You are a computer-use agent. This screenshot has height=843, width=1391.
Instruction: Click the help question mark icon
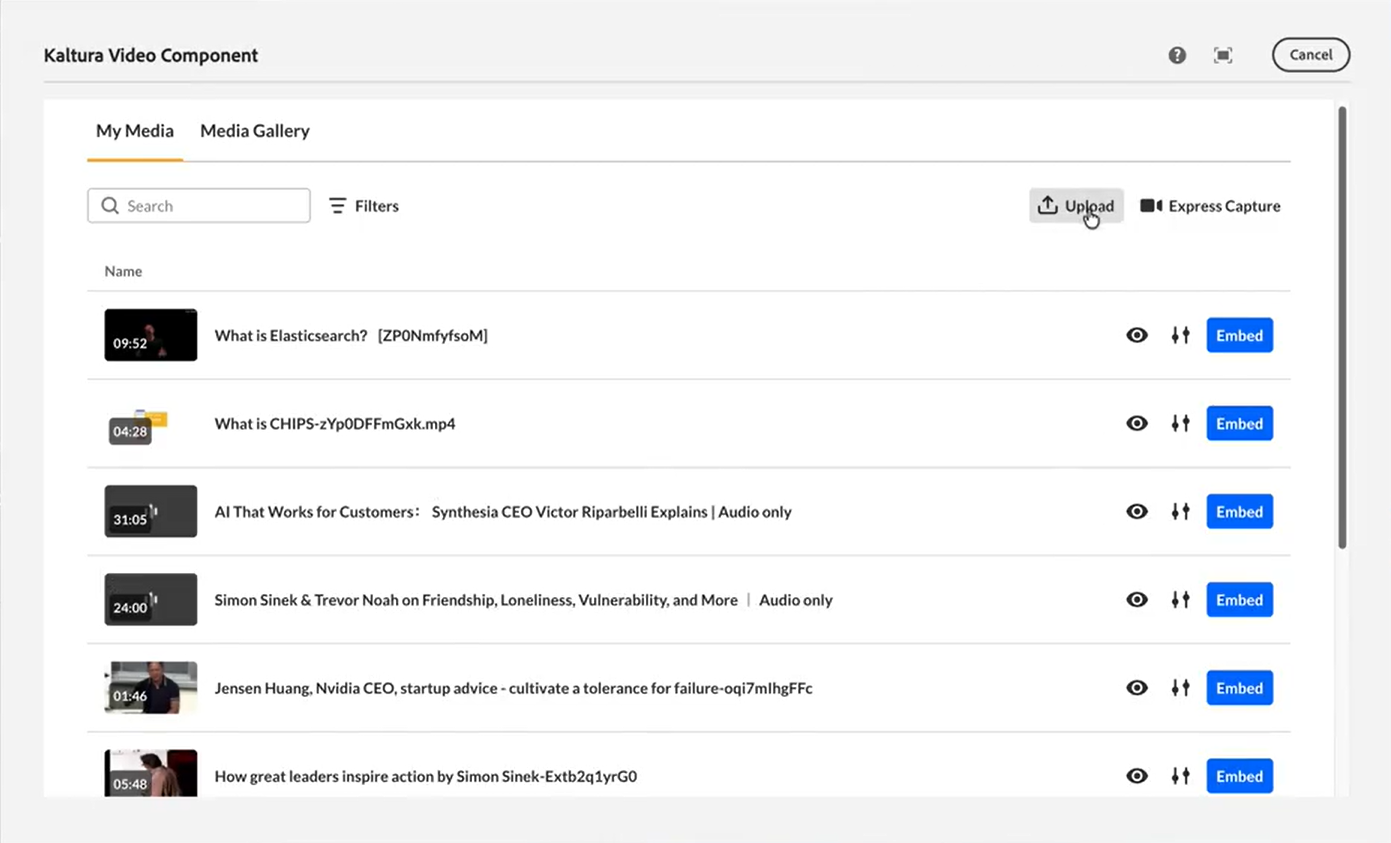click(x=1177, y=56)
